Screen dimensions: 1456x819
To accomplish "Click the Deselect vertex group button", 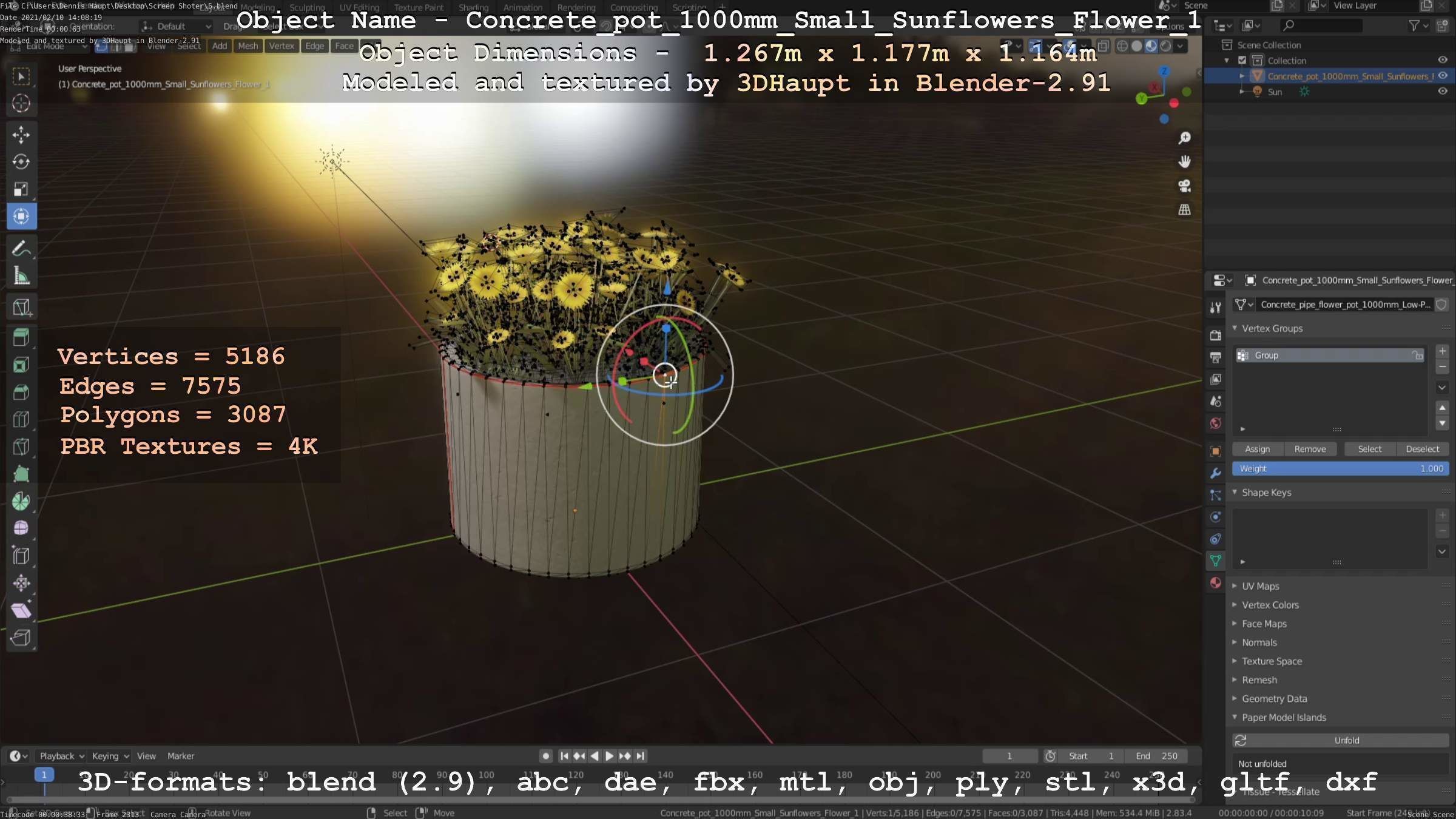I will pos(1422,449).
